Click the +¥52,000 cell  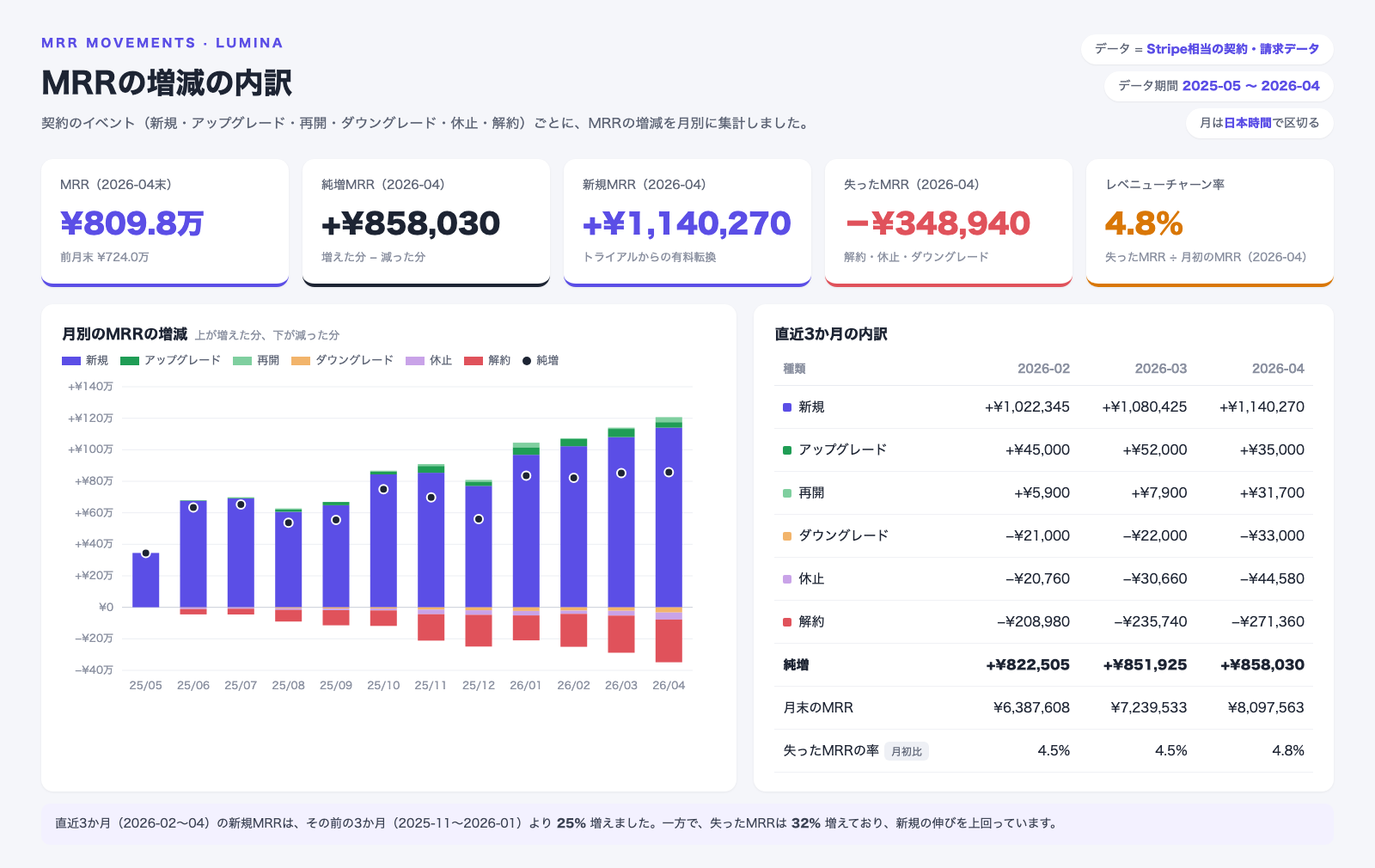tap(1155, 450)
